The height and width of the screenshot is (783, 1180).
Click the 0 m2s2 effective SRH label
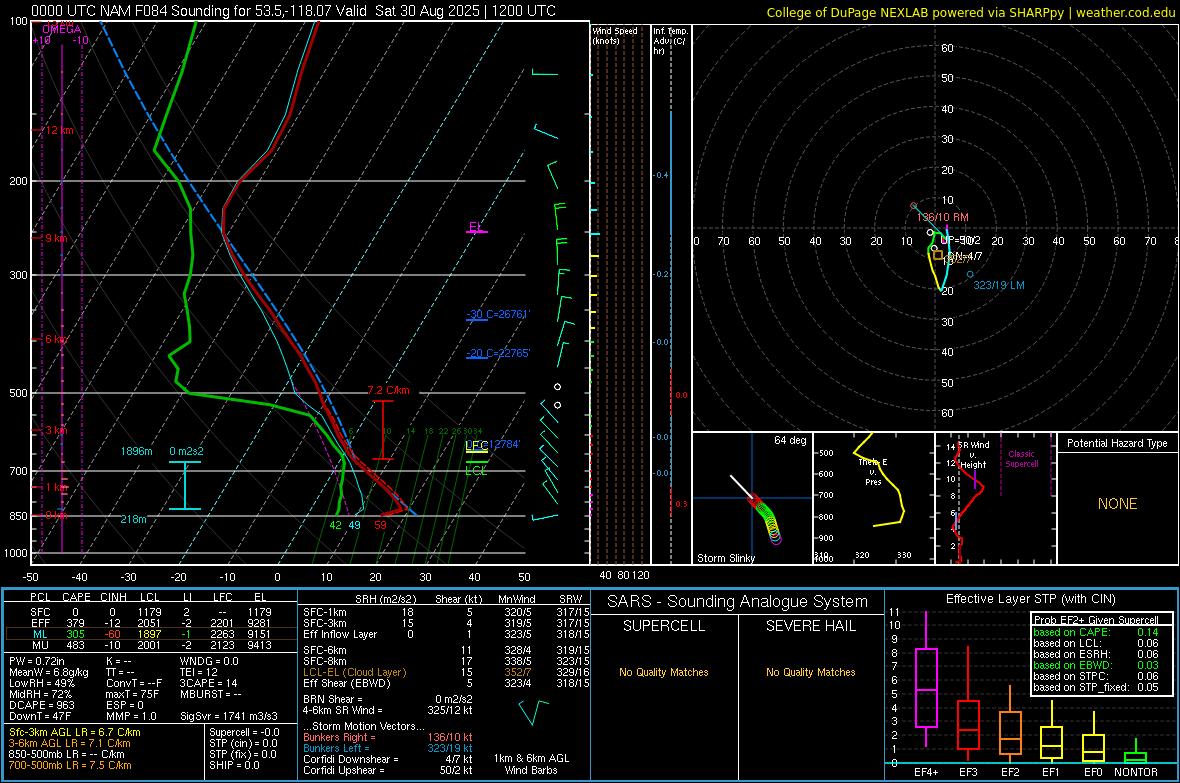tap(186, 451)
